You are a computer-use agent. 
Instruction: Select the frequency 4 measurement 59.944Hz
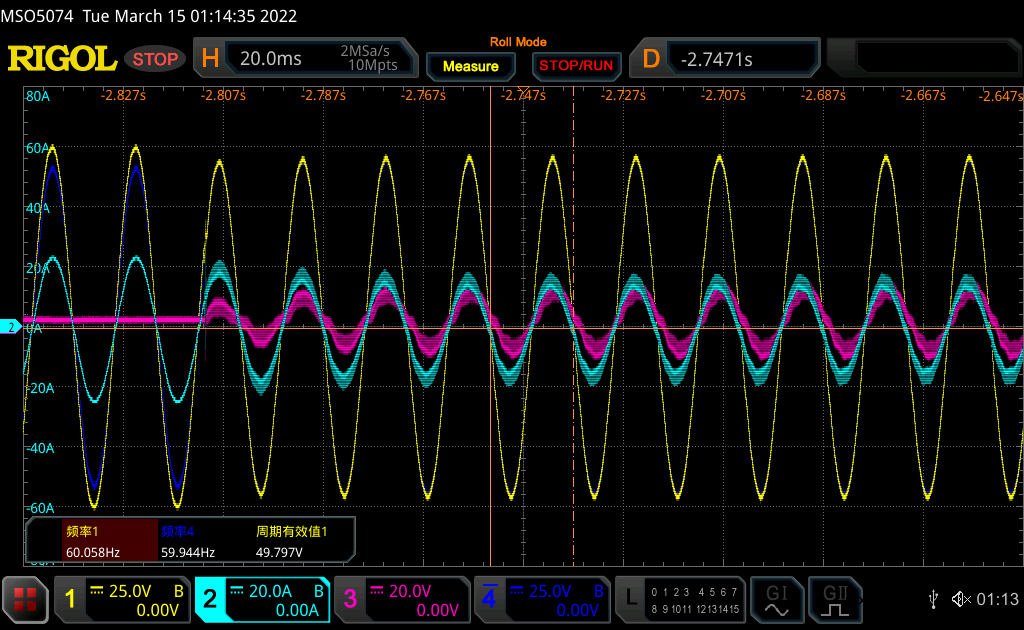(x=188, y=541)
